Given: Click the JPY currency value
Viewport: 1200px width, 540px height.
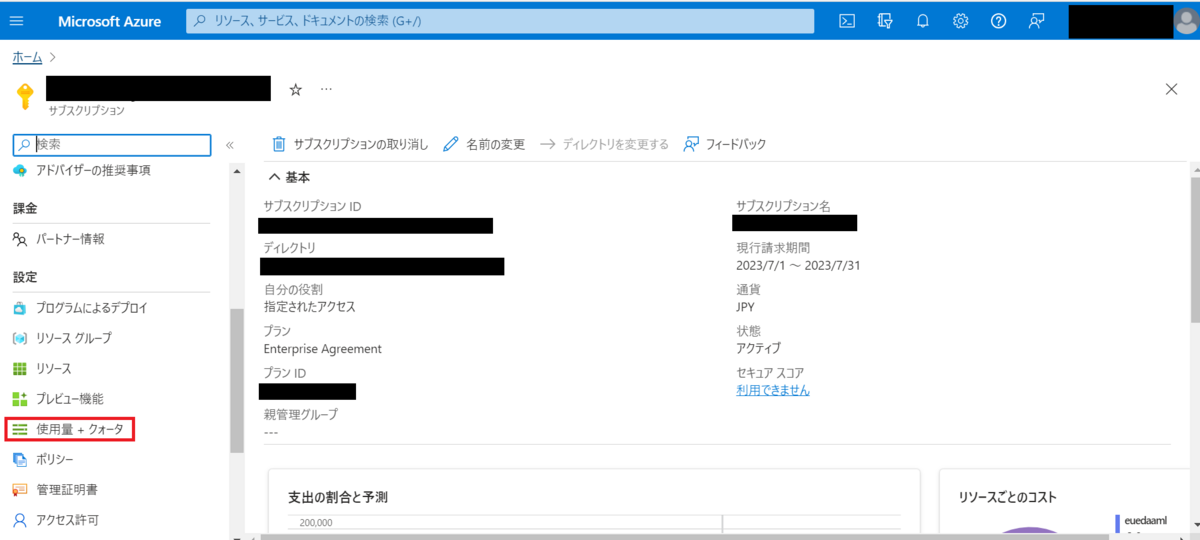Looking at the screenshot, I should click(746, 307).
